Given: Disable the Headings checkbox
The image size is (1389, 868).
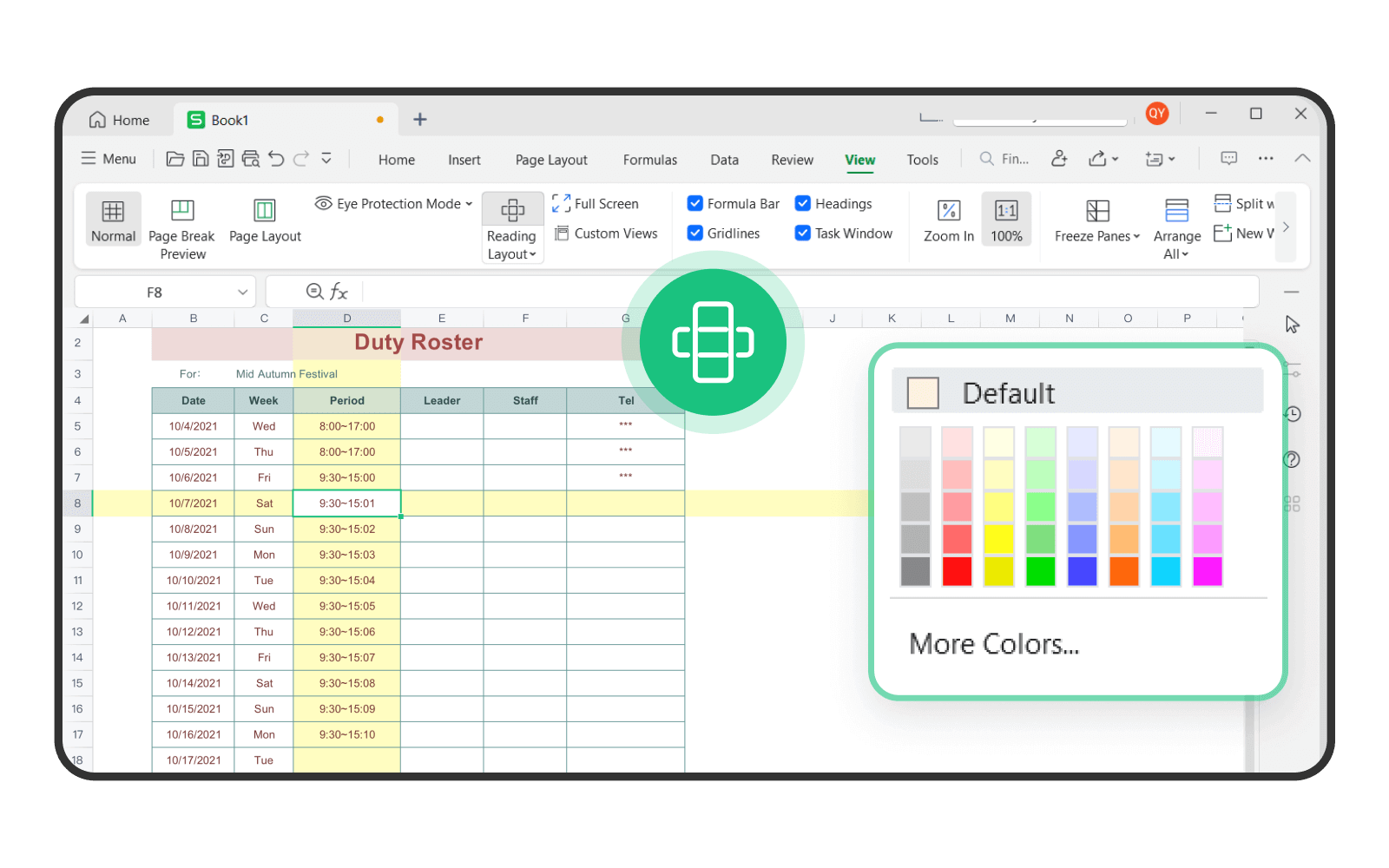Looking at the screenshot, I should click(x=803, y=204).
